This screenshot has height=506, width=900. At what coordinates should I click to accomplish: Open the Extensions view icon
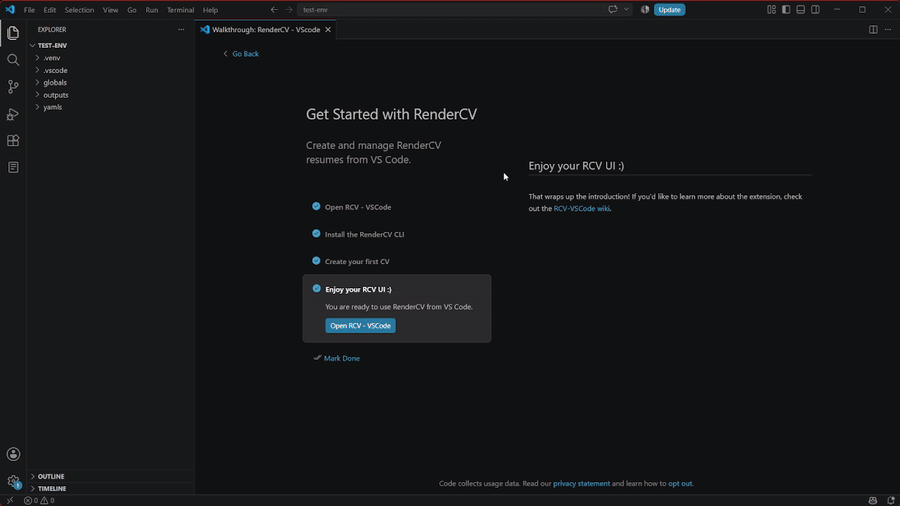tap(13, 141)
